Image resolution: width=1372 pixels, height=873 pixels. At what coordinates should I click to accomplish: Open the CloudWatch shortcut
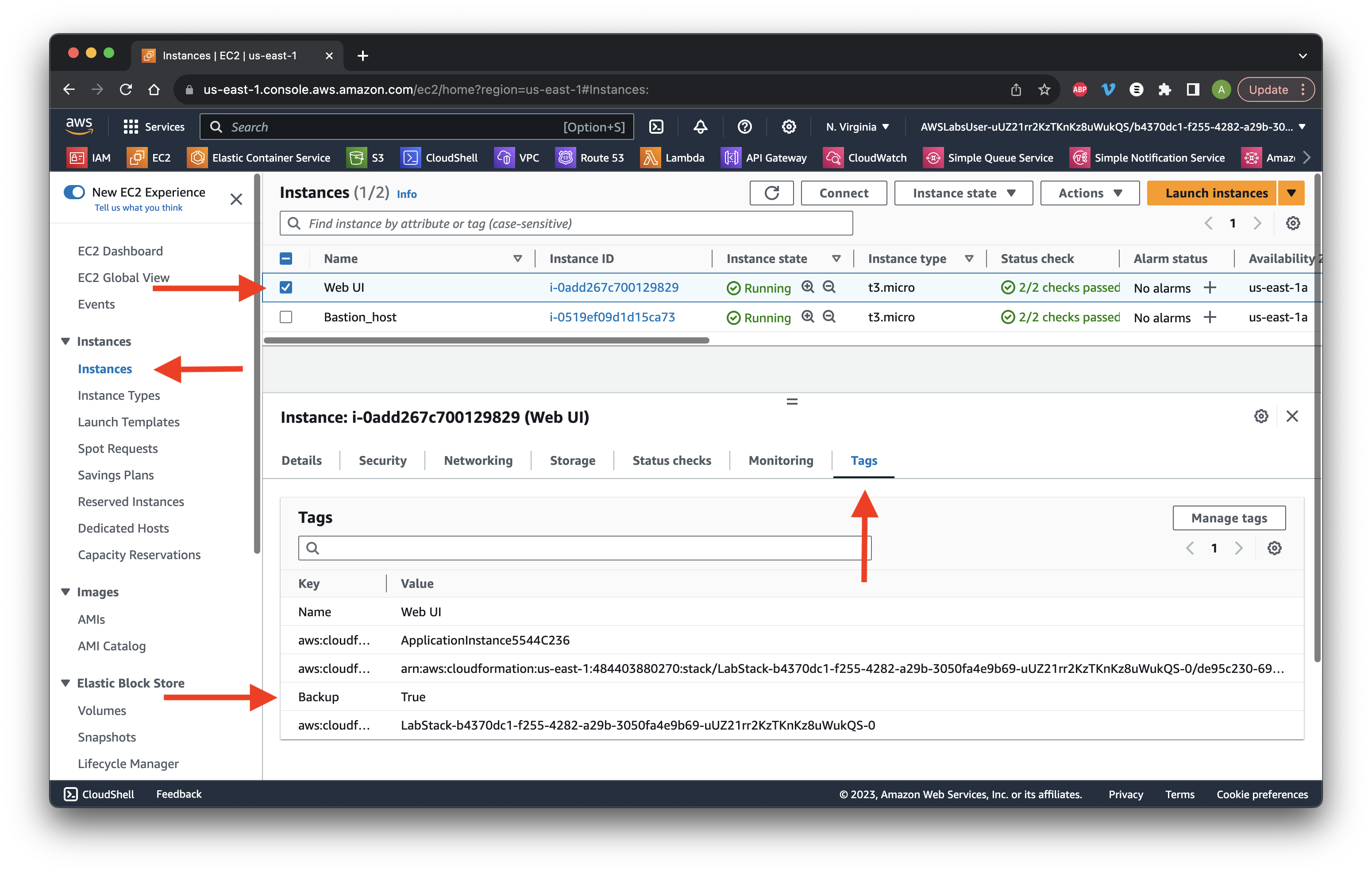(865, 158)
